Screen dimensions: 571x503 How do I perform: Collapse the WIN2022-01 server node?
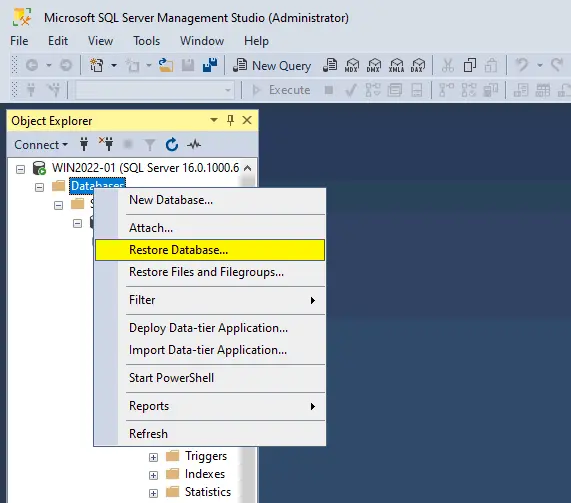pos(20,169)
